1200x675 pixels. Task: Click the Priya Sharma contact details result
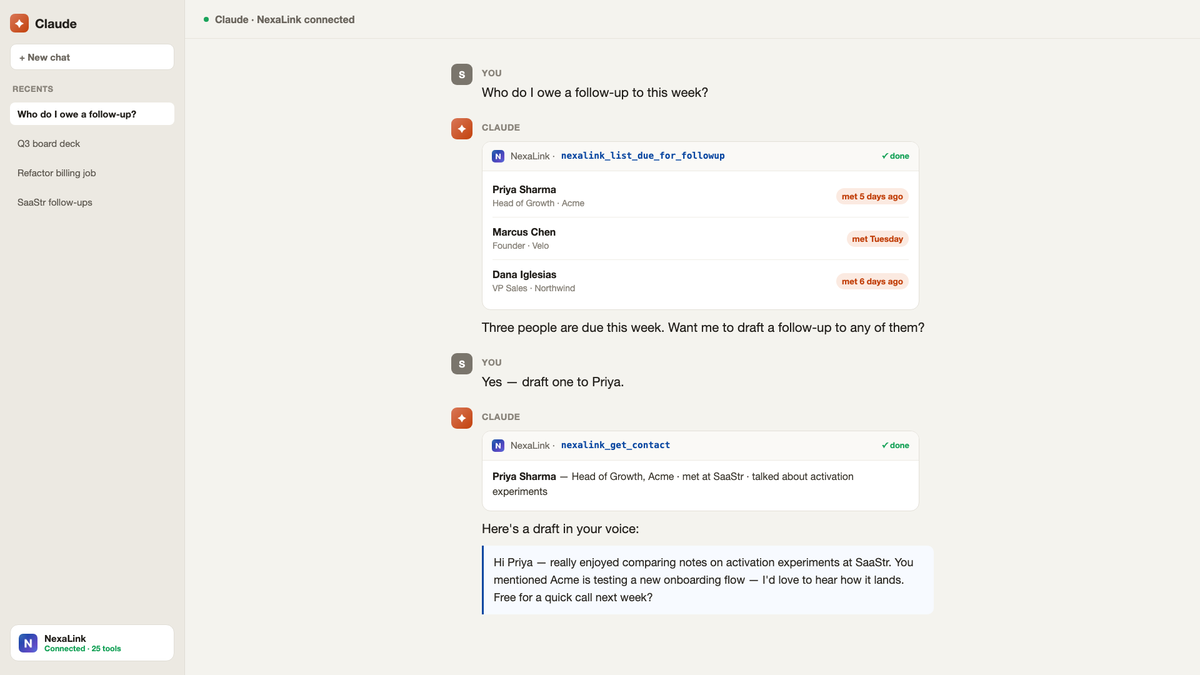click(x=700, y=484)
